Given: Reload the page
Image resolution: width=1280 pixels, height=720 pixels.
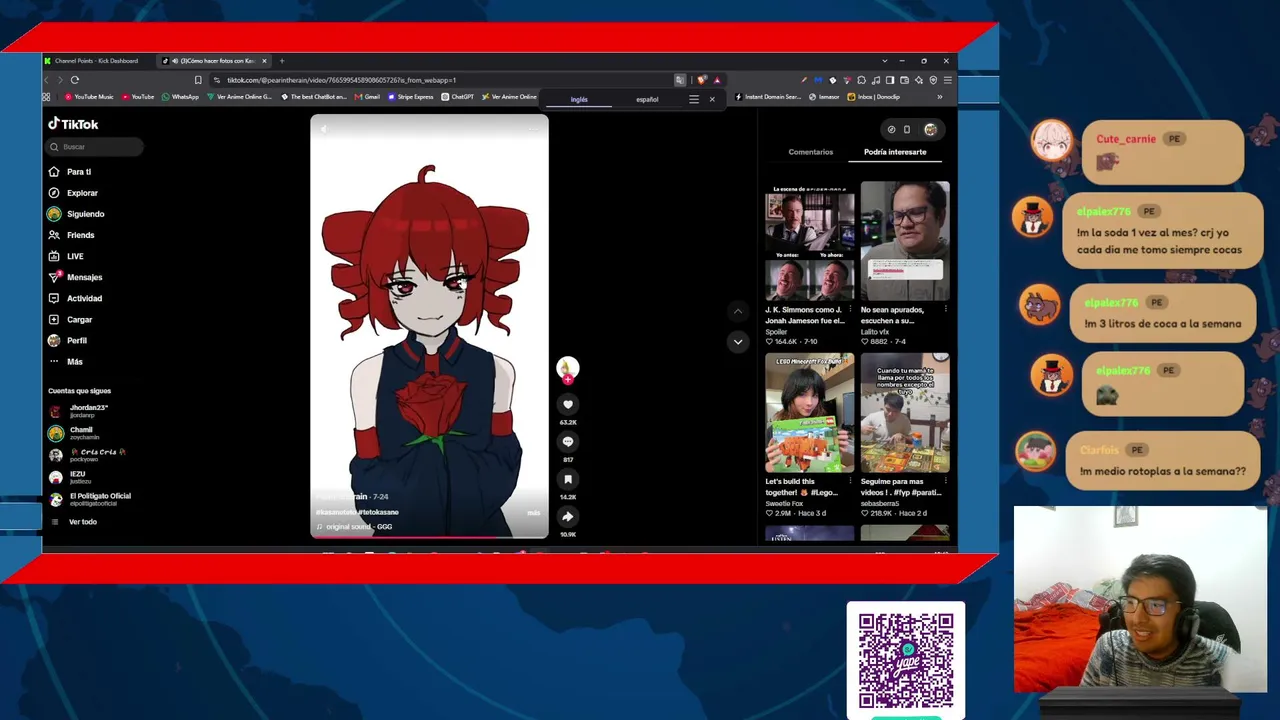Looking at the screenshot, I should coord(75,80).
